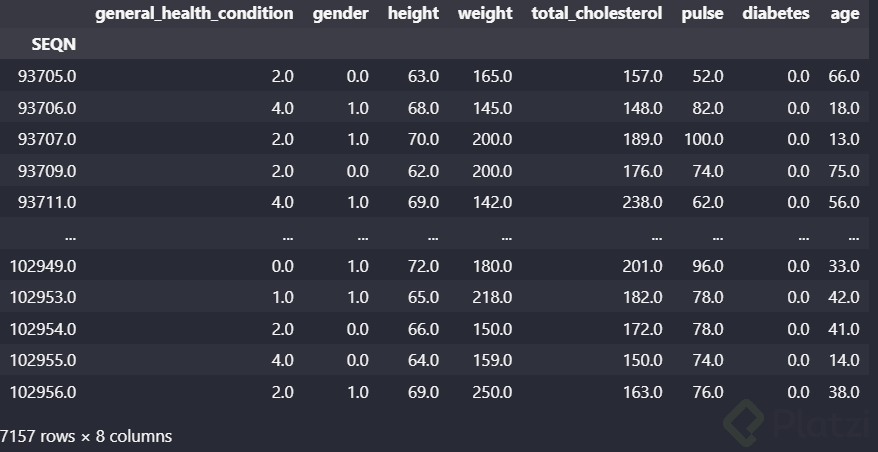The width and height of the screenshot is (878, 452).
Task: Click the height cell showing 72.0
Action: tap(422, 266)
